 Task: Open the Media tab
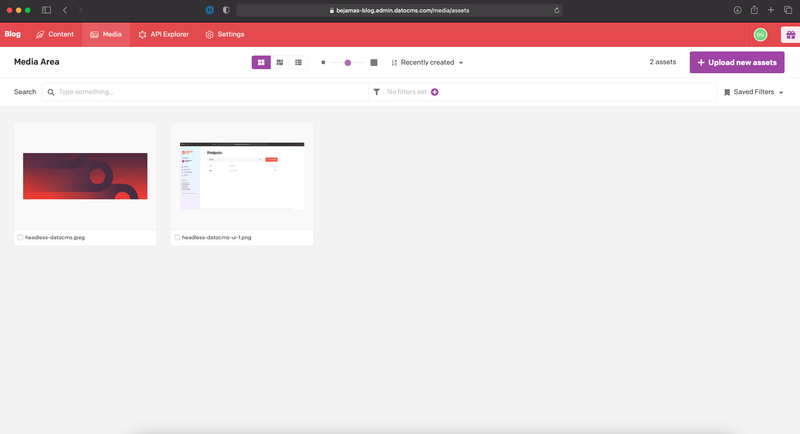click(x=106, y=34)
